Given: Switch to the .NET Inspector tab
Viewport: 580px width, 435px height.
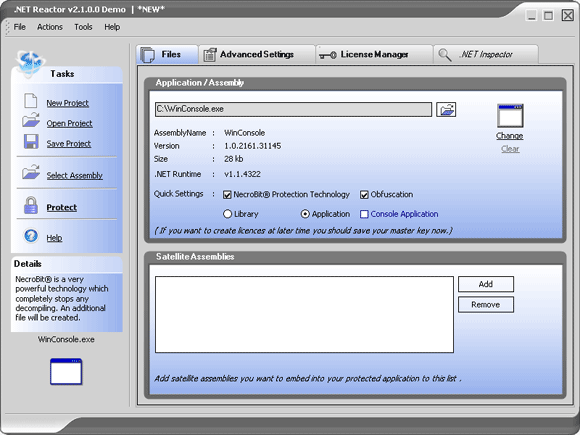Looking at the screenshot, I should pos(486,54).
